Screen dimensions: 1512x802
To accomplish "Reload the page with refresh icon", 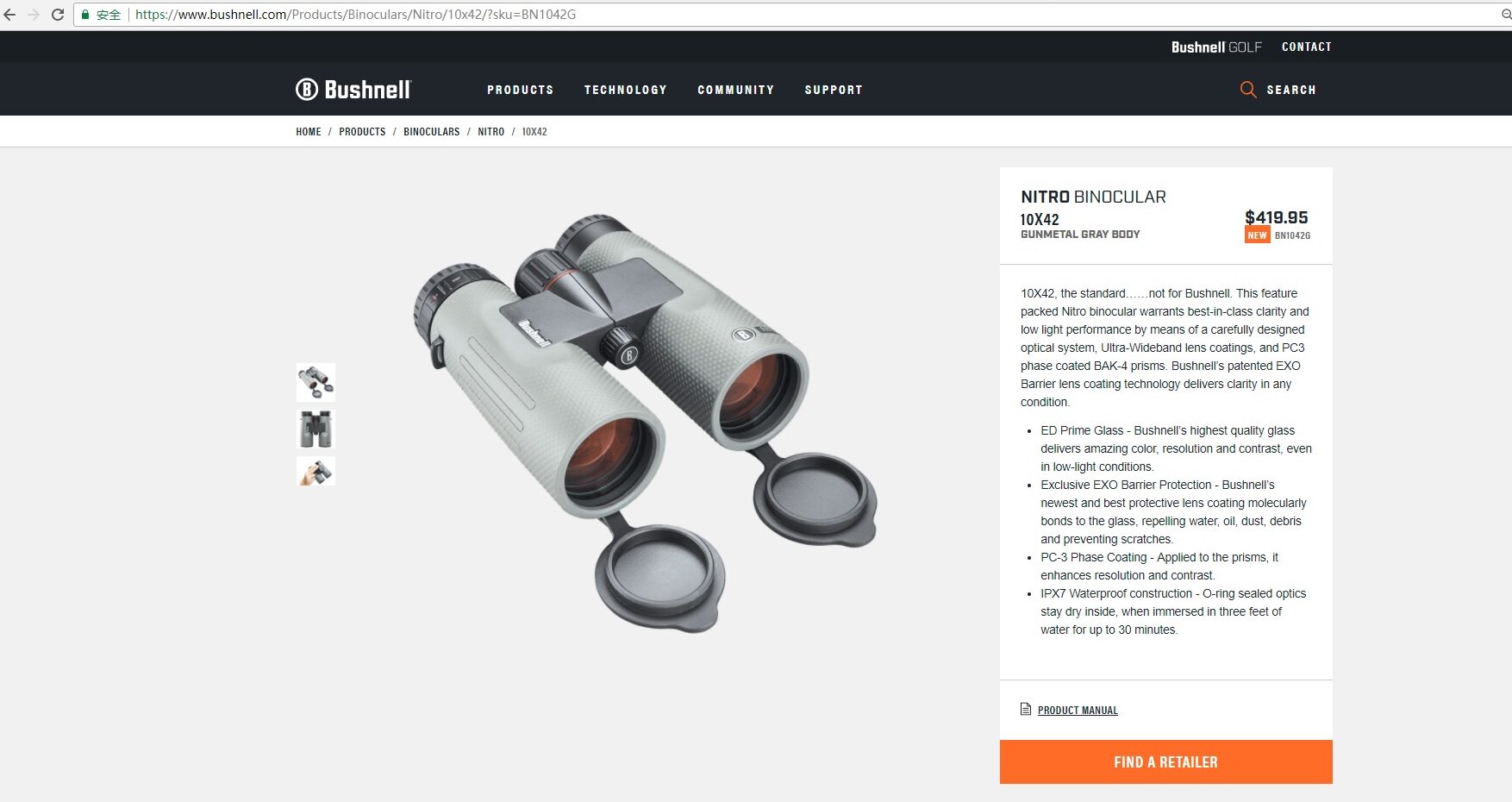I will [x=58, y=15].
